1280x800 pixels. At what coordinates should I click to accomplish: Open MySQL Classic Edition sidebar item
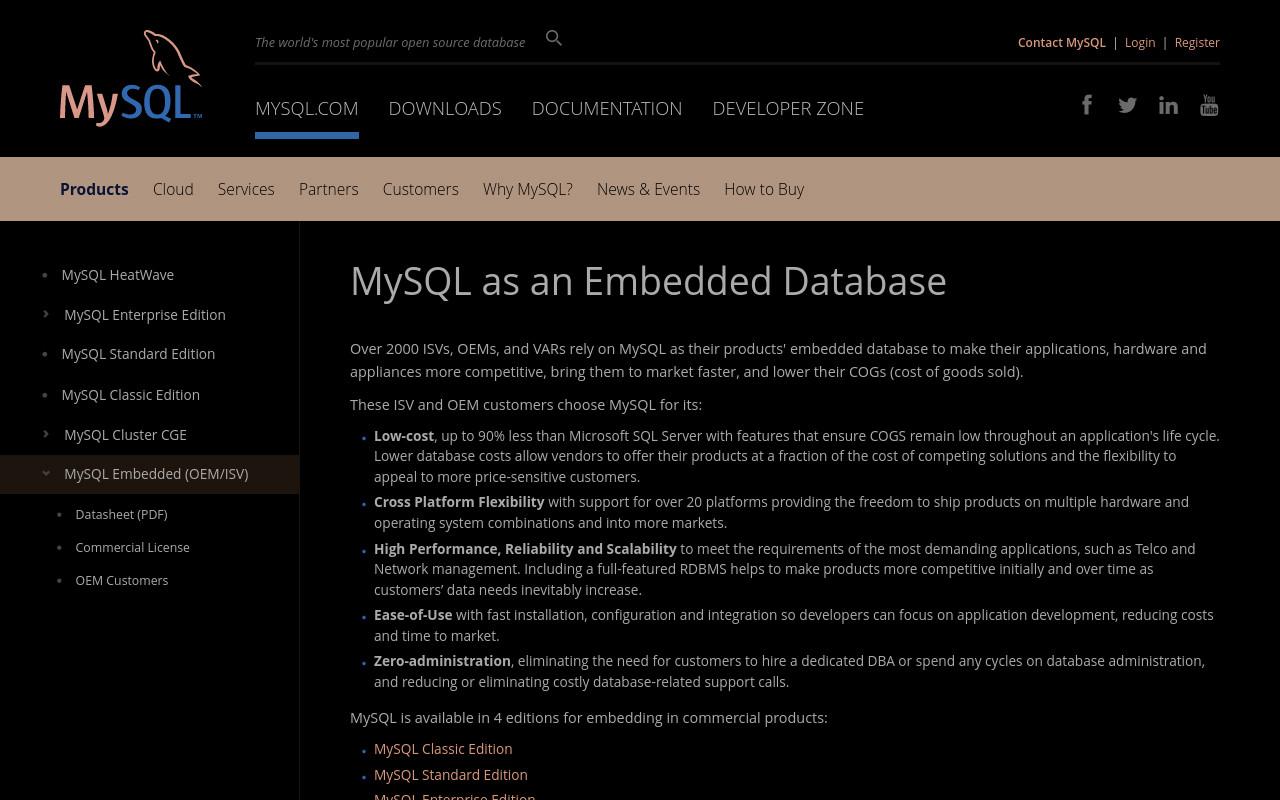pyautogui.click(x=130, y=394)
